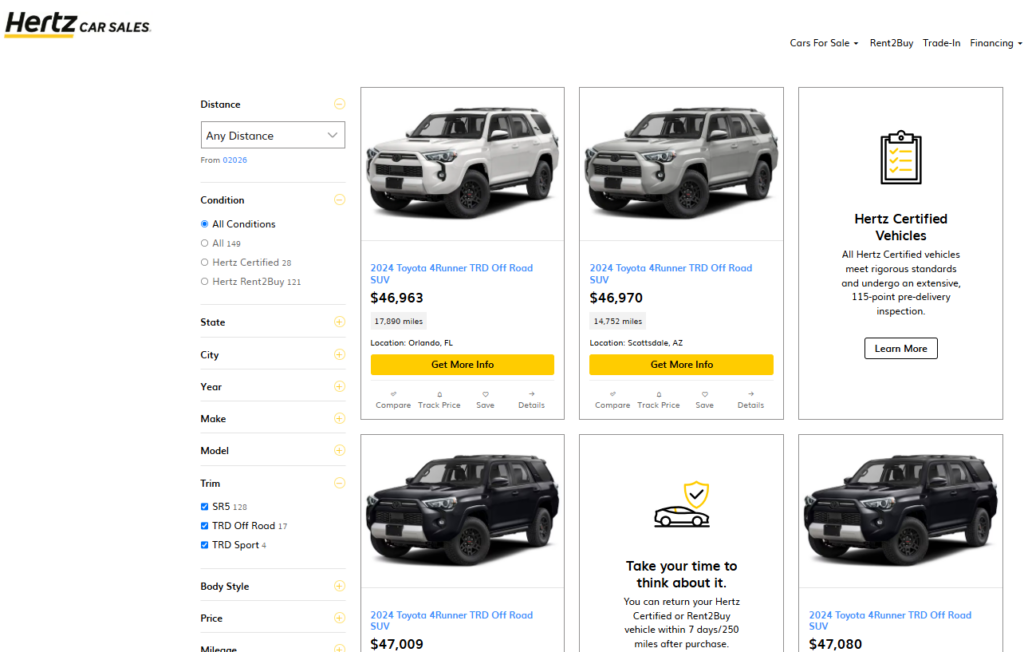The height and width of the screenshot is (652, 1024).
Task: Open the Any Distance dropdown
Action: tap(272, 134)
